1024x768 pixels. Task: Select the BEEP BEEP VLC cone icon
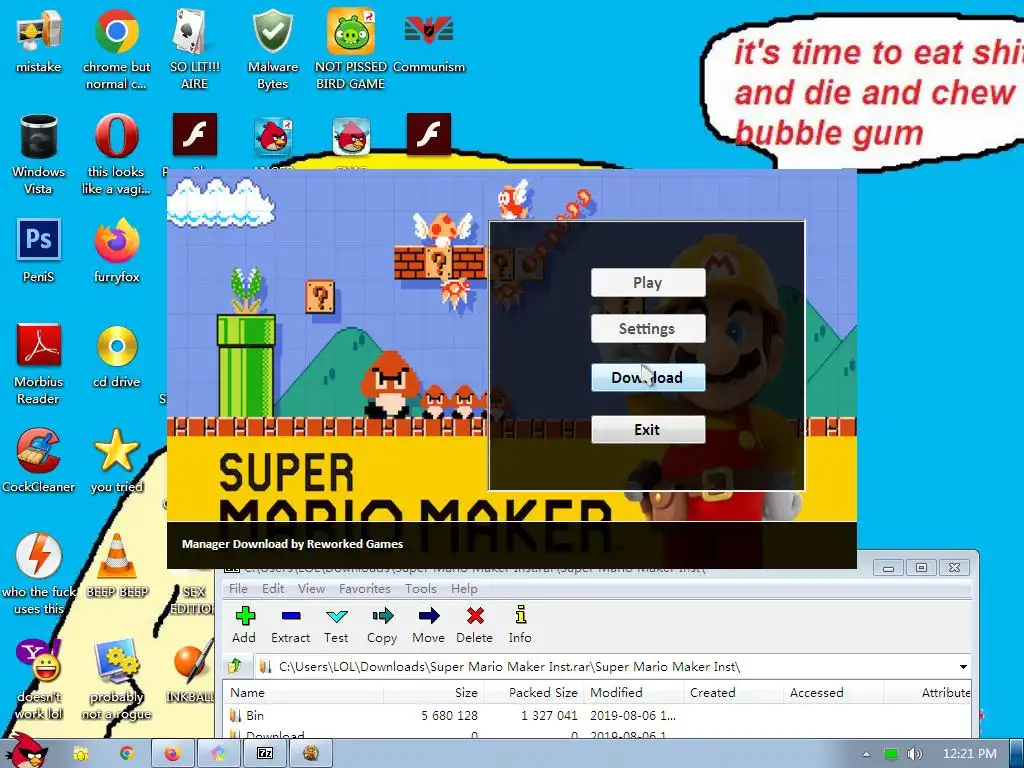pos(117,566)
